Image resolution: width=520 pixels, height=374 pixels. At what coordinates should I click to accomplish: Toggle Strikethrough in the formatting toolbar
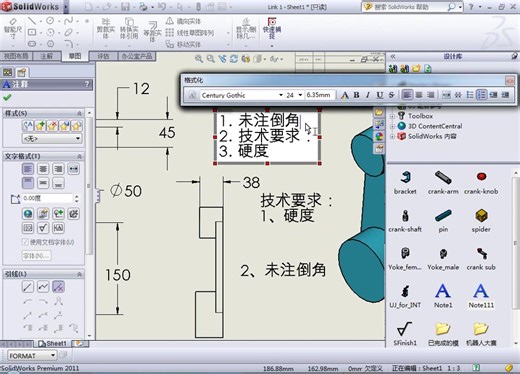[391, 95]
